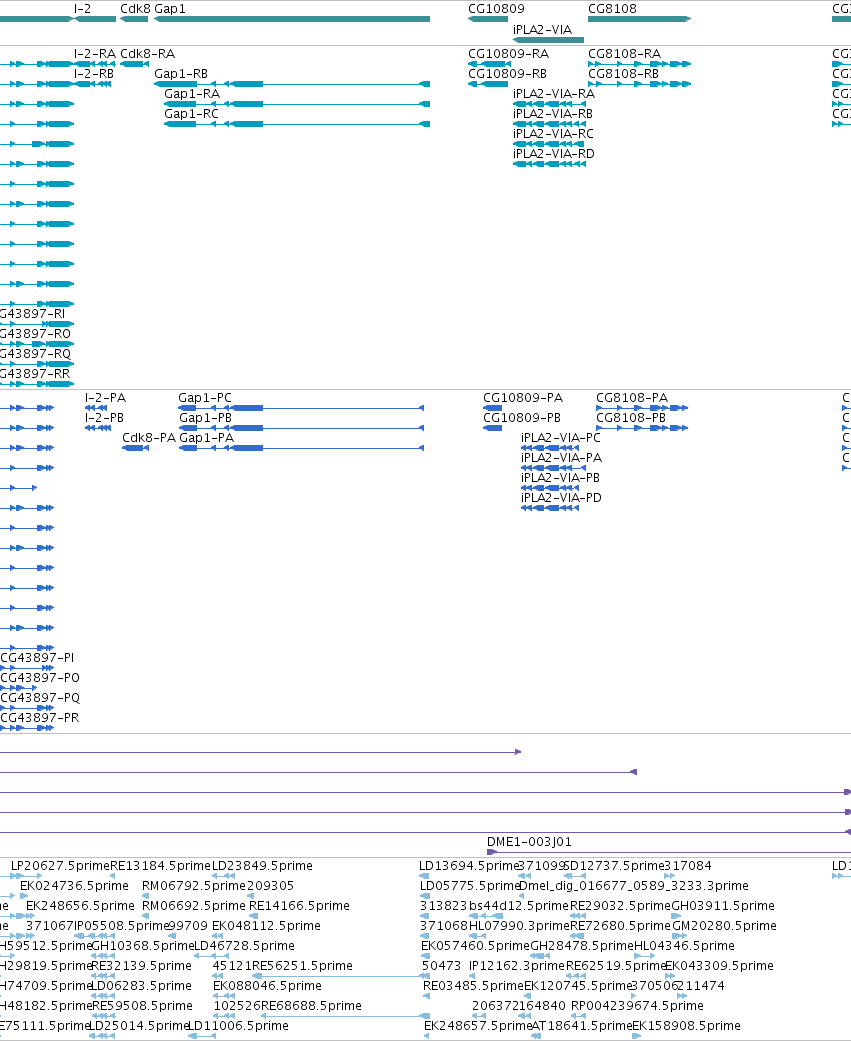Click the Gap1-PB protein feature
The width and height of the screenshot is (851, 1041).
pyautogui.click(x=301, y=428)
